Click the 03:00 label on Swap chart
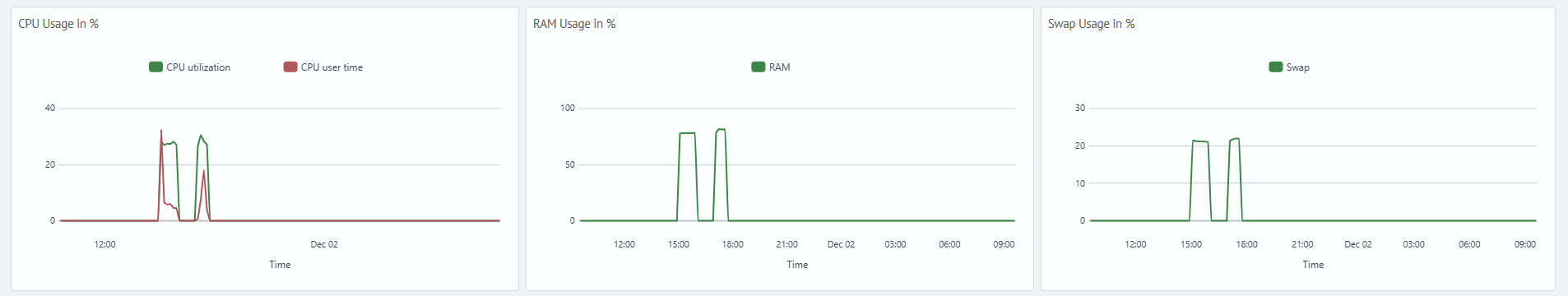1568x296 pixels. pos(1413,244)
